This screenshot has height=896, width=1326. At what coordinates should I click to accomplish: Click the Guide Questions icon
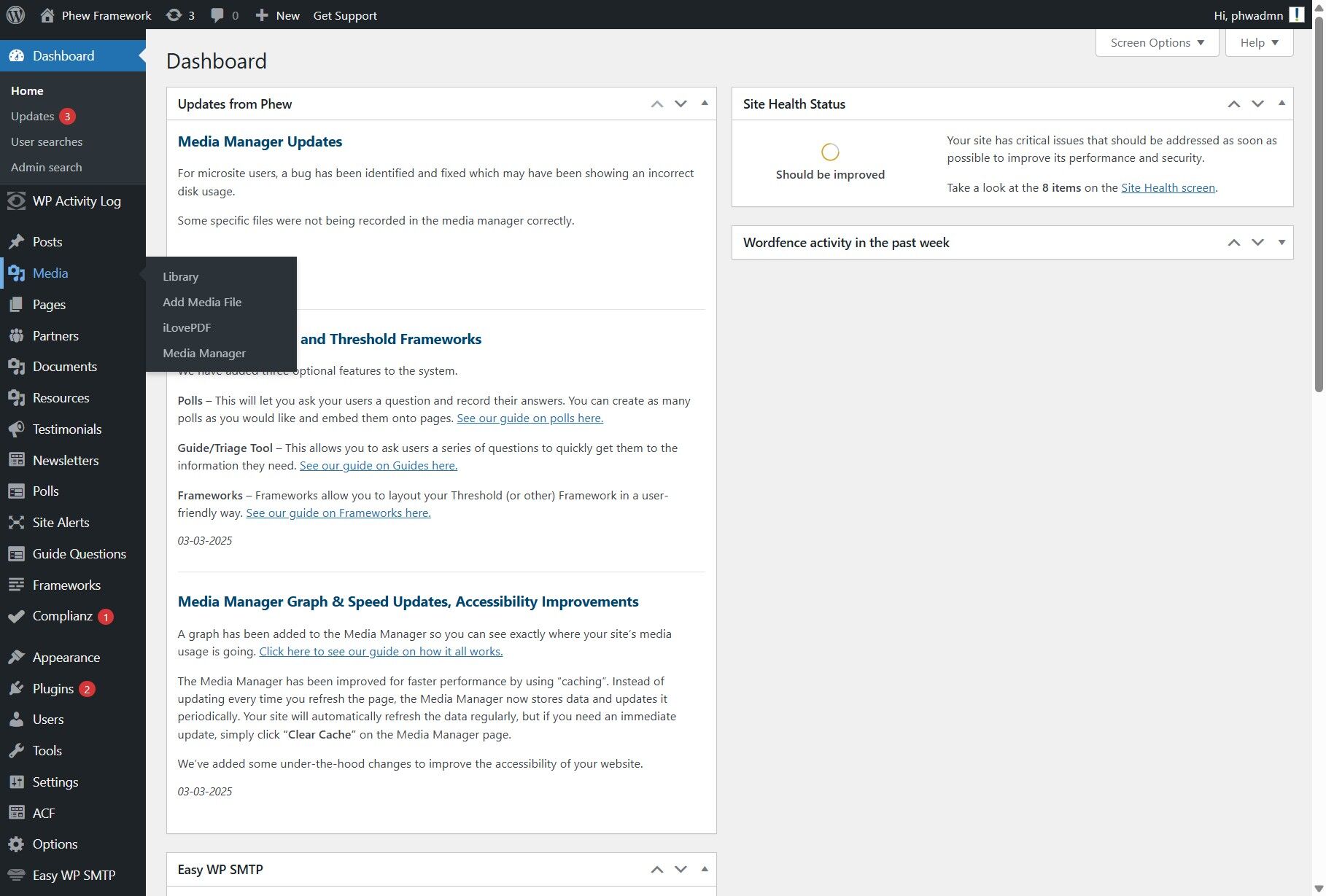pos(16,554)
